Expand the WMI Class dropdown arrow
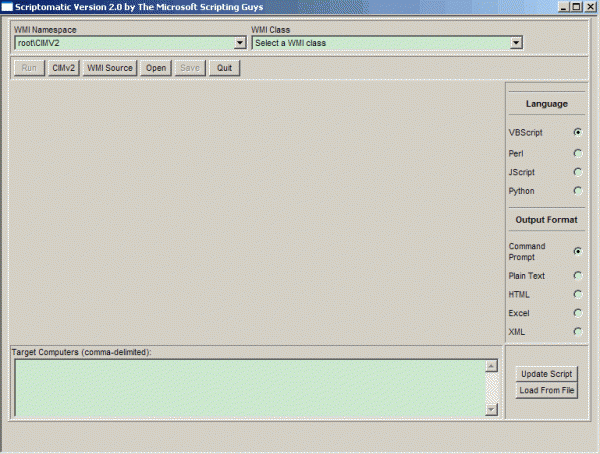Screen dimensions: 600x454 coord(516,43)
